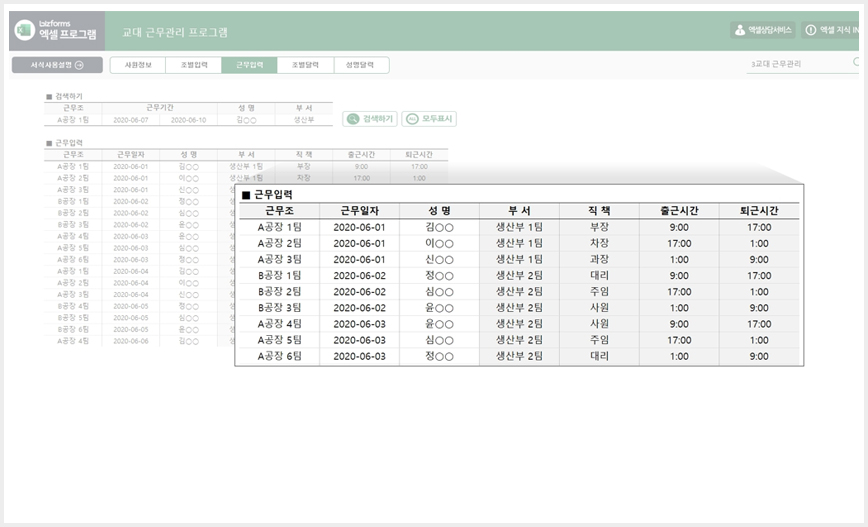Screen dimensions: 868x527
Task: Select 이○○ in the 2020-06-04 row
Action: 188,283
